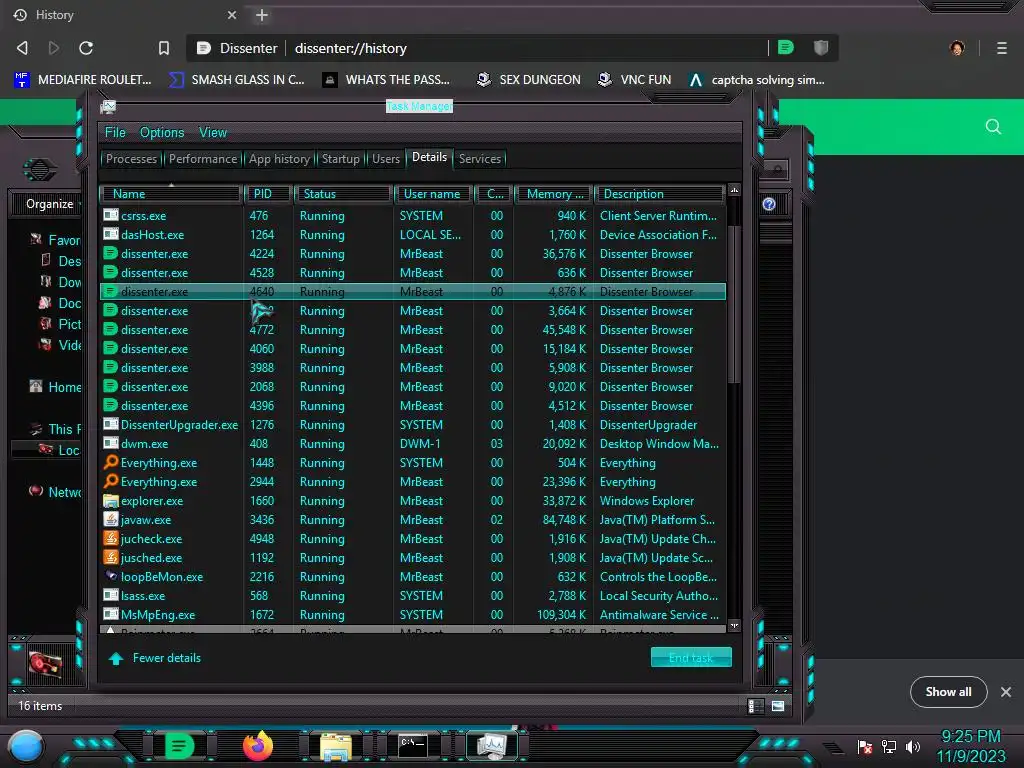Switch Explorer to large icons view

[x=778, y=706]
